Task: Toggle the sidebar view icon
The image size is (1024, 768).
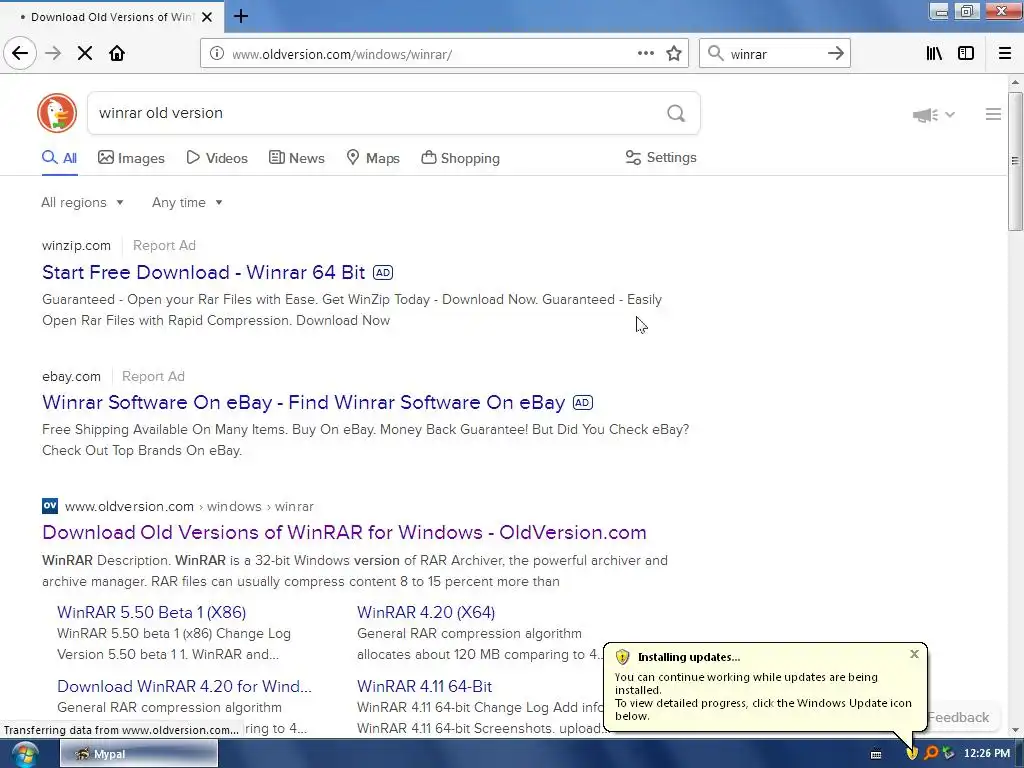Action: 966,54
